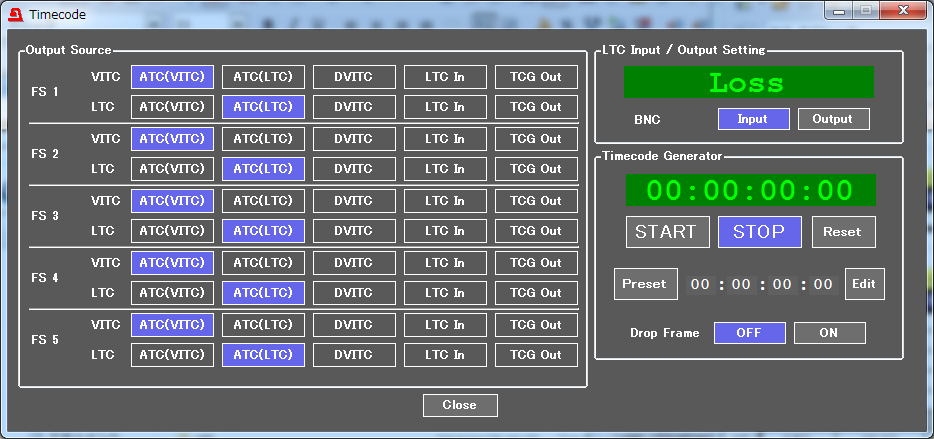Image resolution: width=934 pixels, height=439 pixels.
Task: Set FS 5 VITC to ATC(LTC)
Action: (263, 325)
